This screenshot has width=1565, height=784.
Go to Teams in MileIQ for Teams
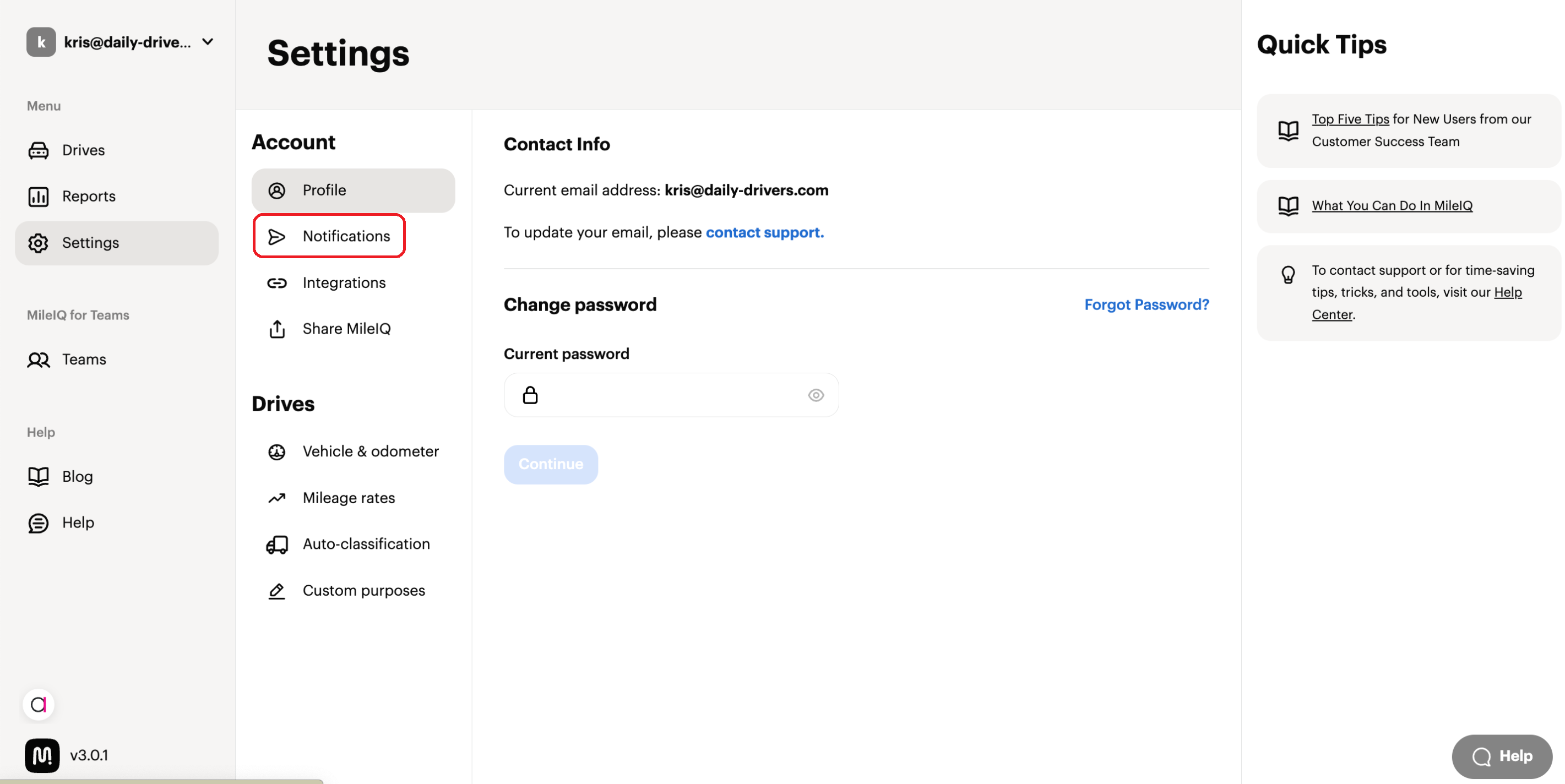coord(117,360)
